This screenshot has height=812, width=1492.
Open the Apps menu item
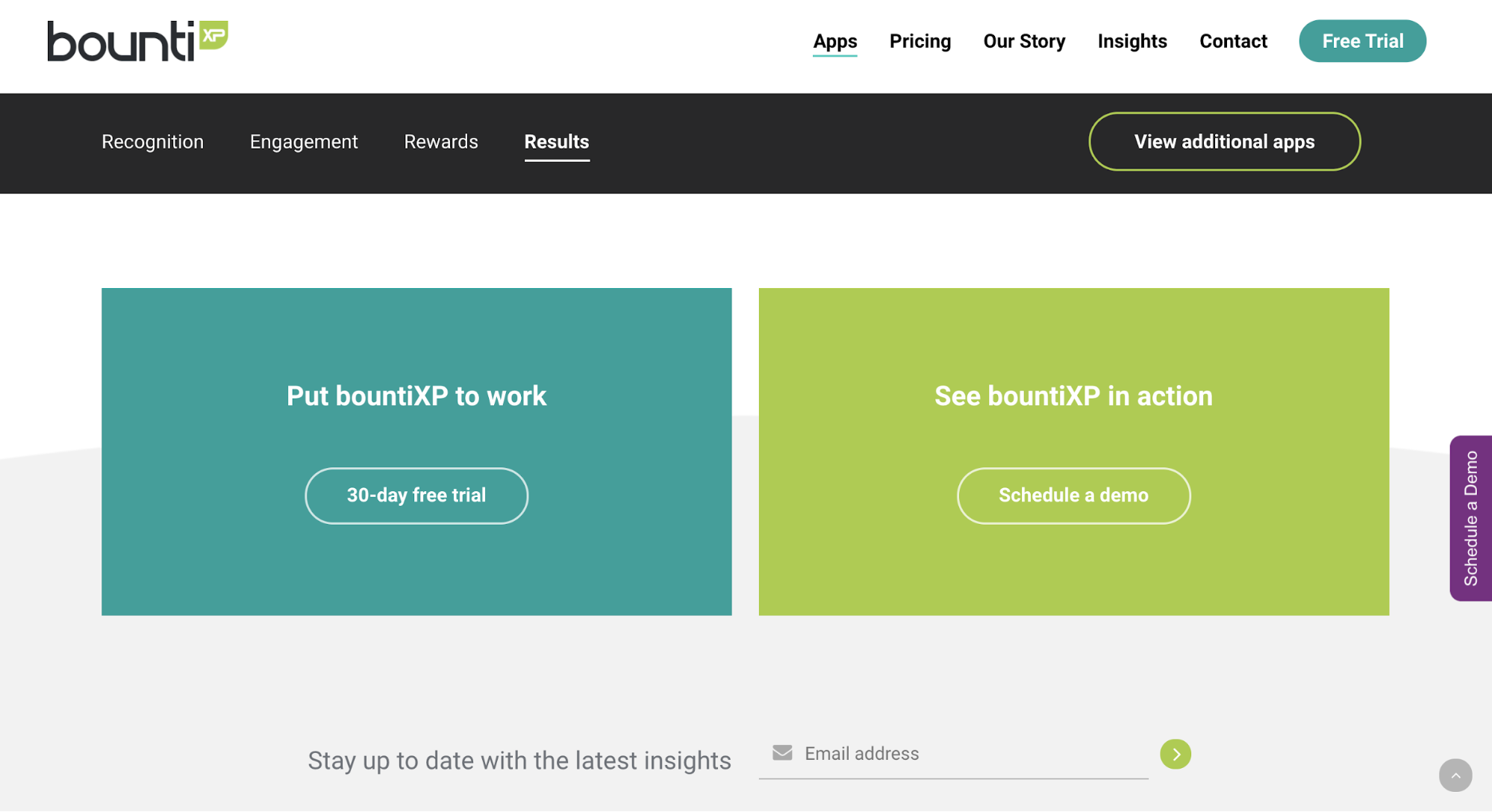834,41
